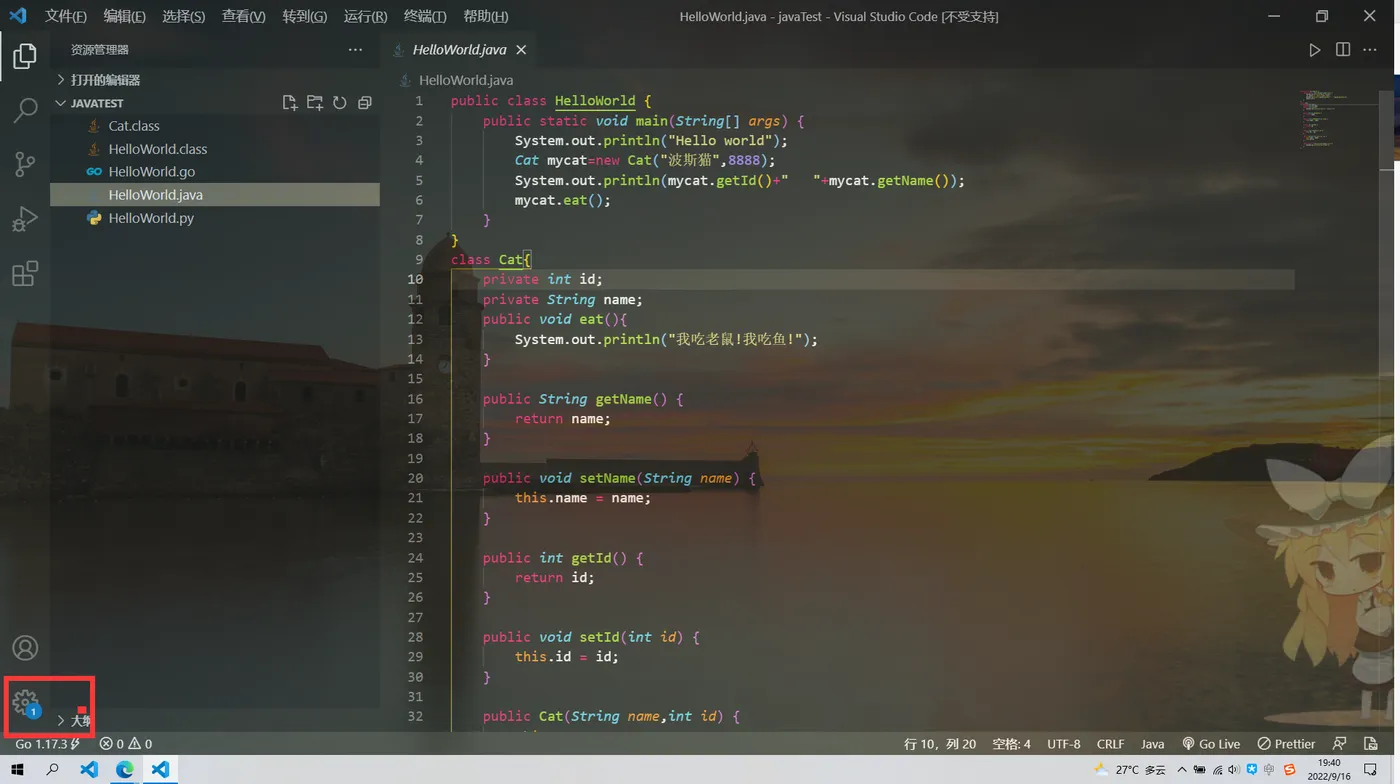
Task: Change line ending CRLF
Action: pyautogui.click(x=1110, y=744)
